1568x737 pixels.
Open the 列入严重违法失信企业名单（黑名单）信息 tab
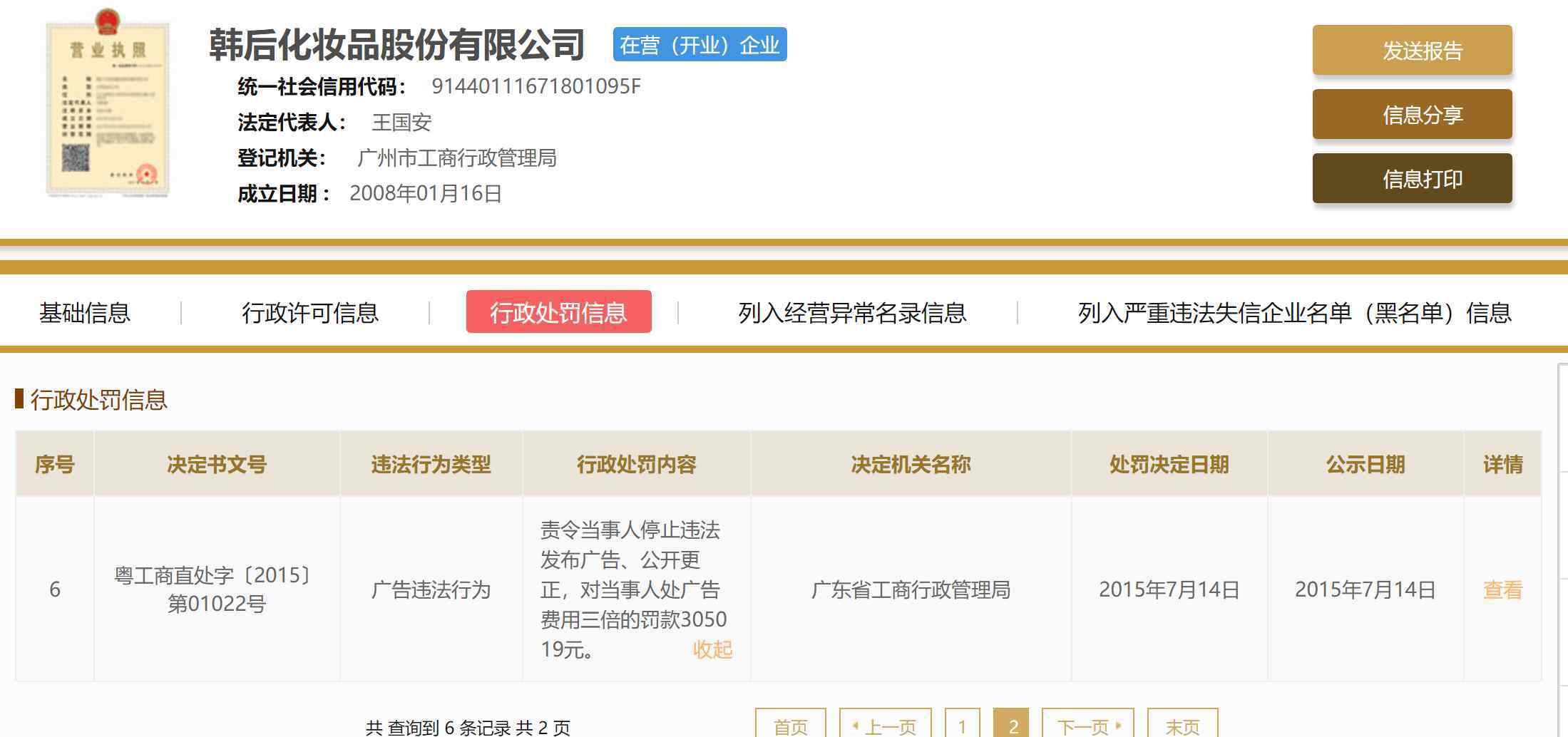pos(1294,312)
